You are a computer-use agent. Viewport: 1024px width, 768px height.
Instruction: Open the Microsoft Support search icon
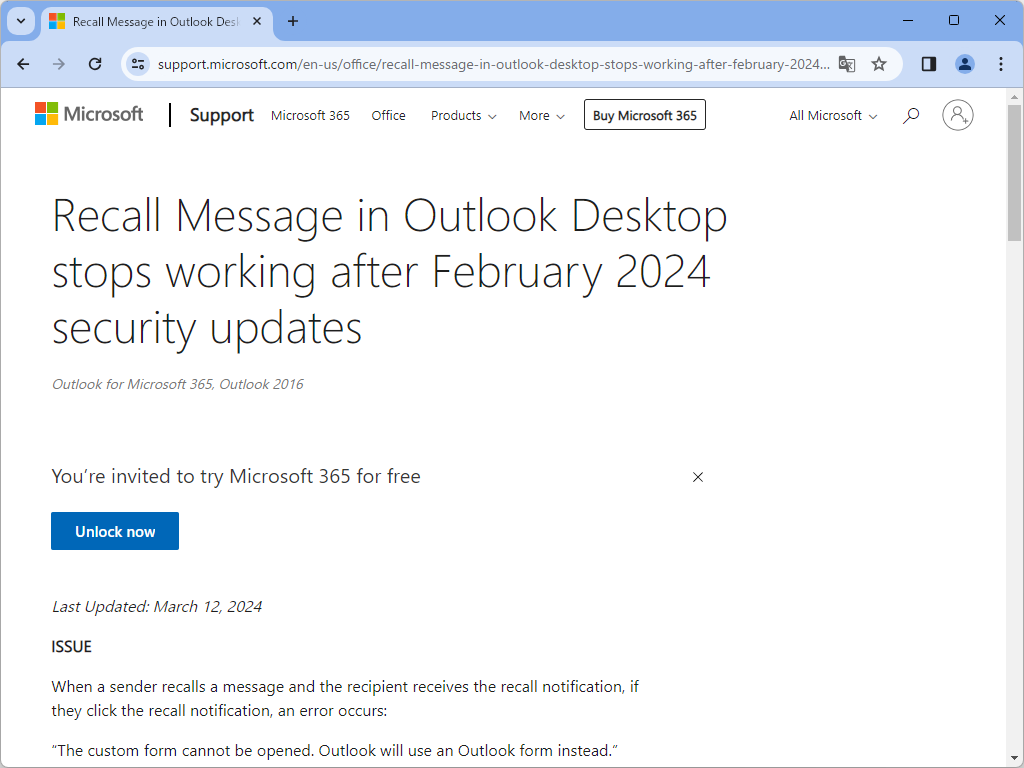[x=911, y=116]
